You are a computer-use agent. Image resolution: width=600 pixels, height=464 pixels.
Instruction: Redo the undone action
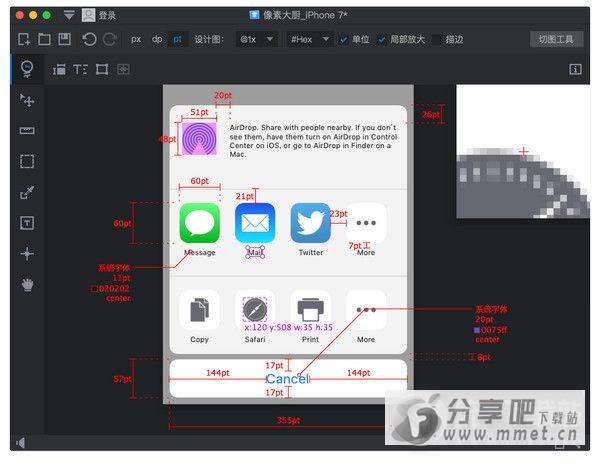[x=110, y=39]
